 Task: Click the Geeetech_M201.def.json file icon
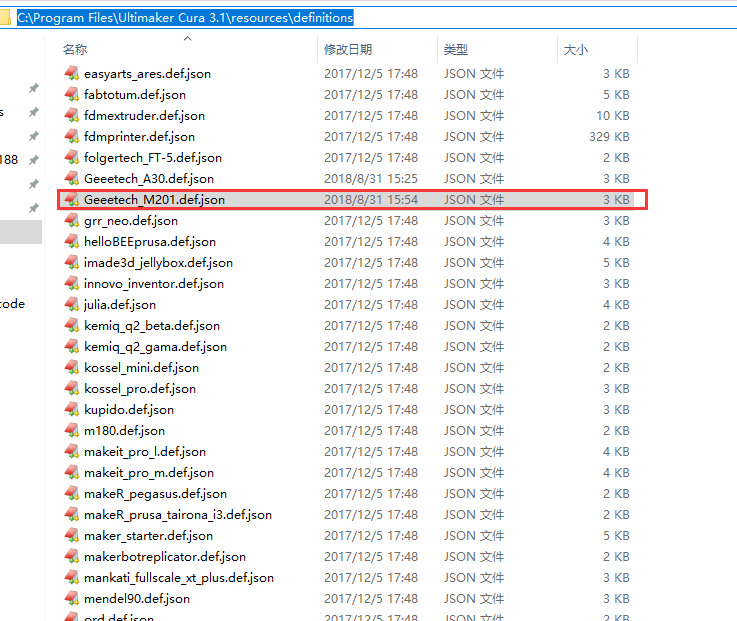tap(71, 199)
